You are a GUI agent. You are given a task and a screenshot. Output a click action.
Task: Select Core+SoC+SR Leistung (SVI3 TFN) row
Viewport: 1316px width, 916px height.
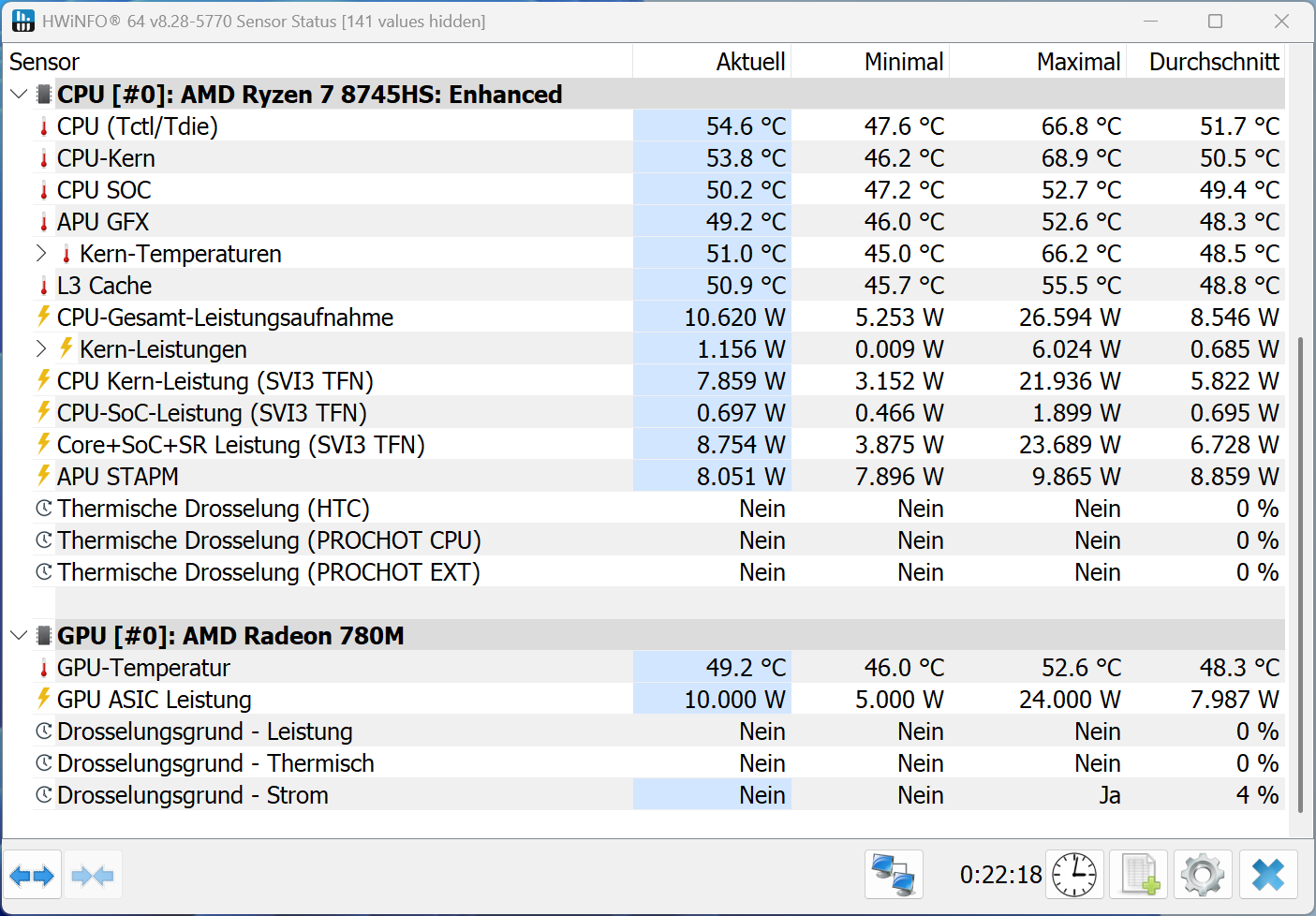tap(658, 445)
